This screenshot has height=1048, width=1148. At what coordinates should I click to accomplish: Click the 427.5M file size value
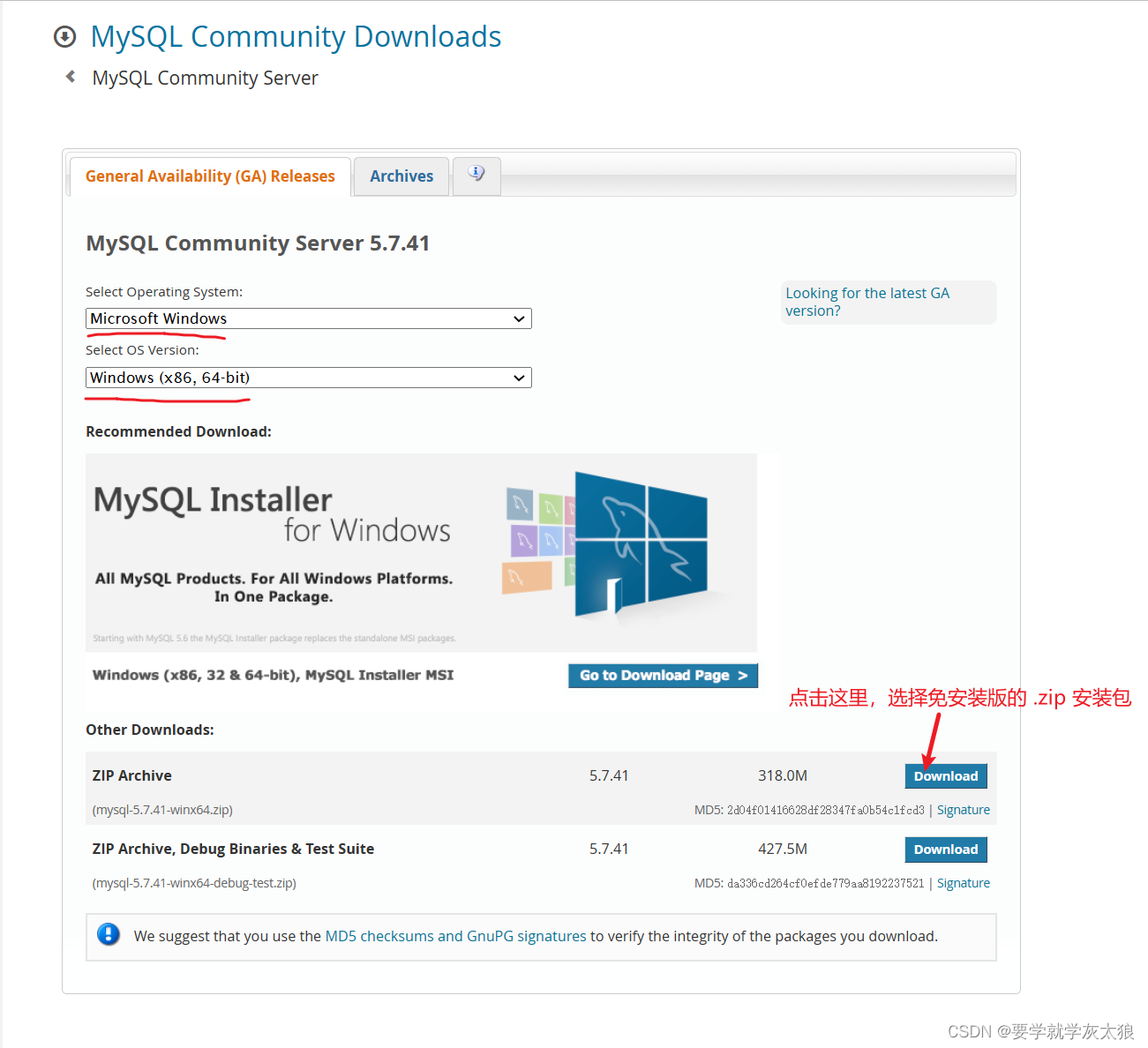[783, 849]
